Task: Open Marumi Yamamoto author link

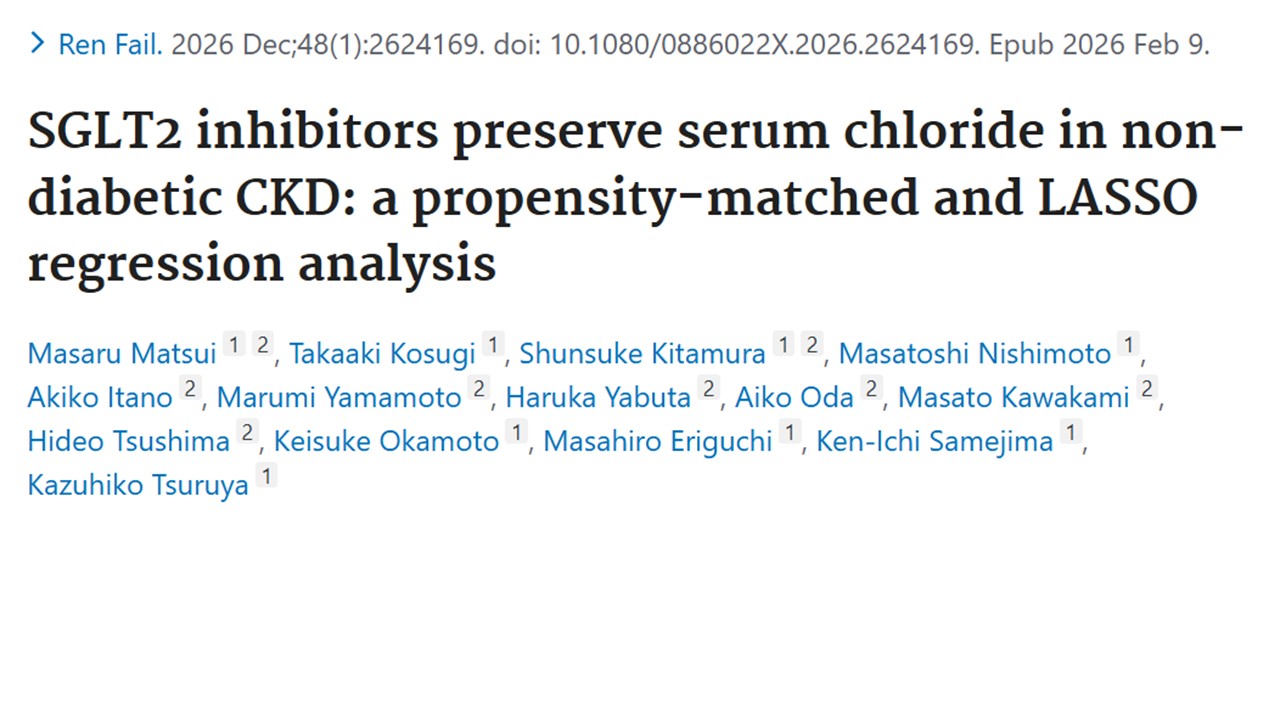Action: point(339,397)
